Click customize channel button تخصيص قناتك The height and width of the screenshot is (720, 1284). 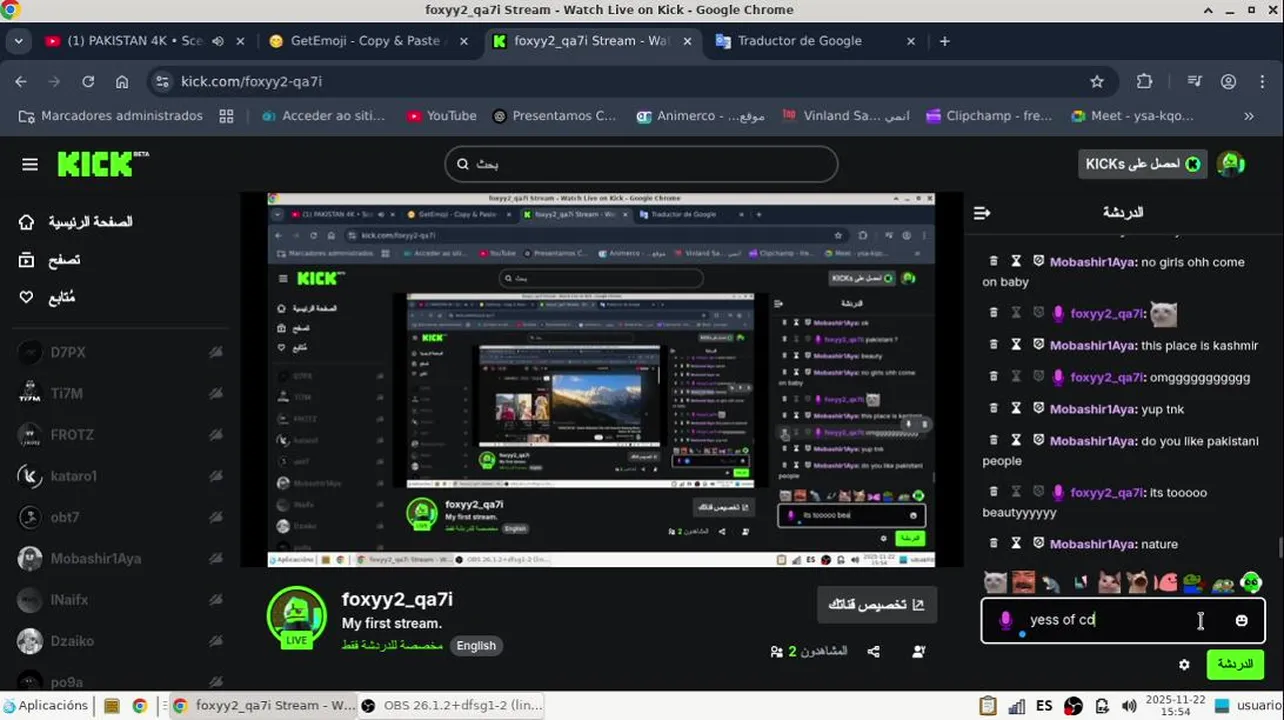[877, 605]
